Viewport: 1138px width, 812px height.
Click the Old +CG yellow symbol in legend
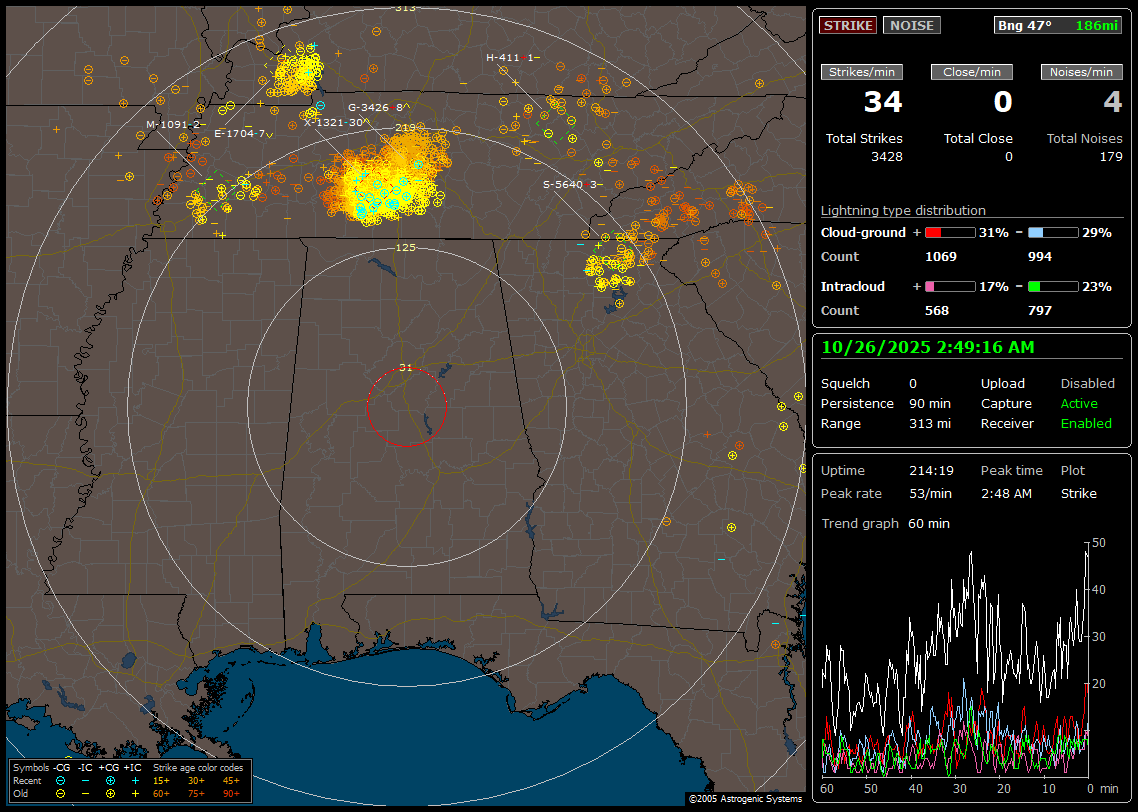110,793
